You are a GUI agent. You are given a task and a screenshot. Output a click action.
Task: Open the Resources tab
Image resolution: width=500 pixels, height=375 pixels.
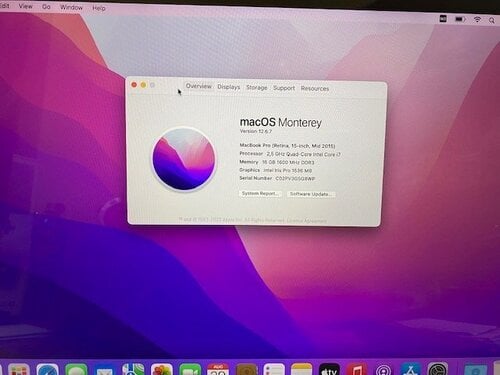point(315,89)
